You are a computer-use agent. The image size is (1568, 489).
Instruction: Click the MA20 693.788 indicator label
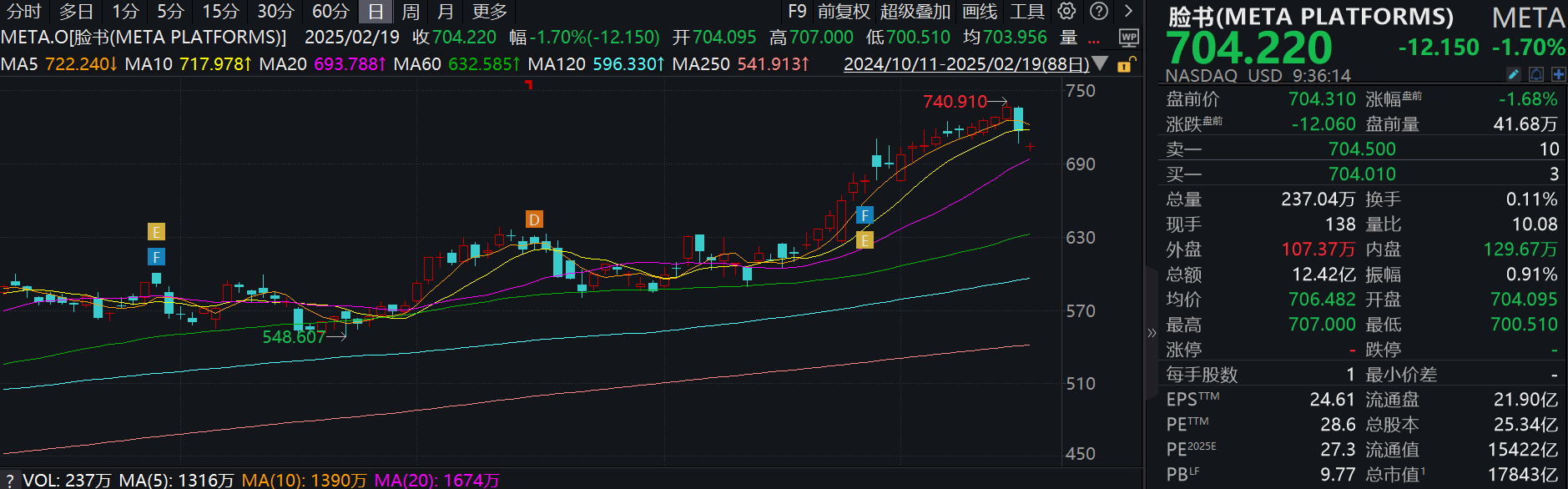click(323, 64)
